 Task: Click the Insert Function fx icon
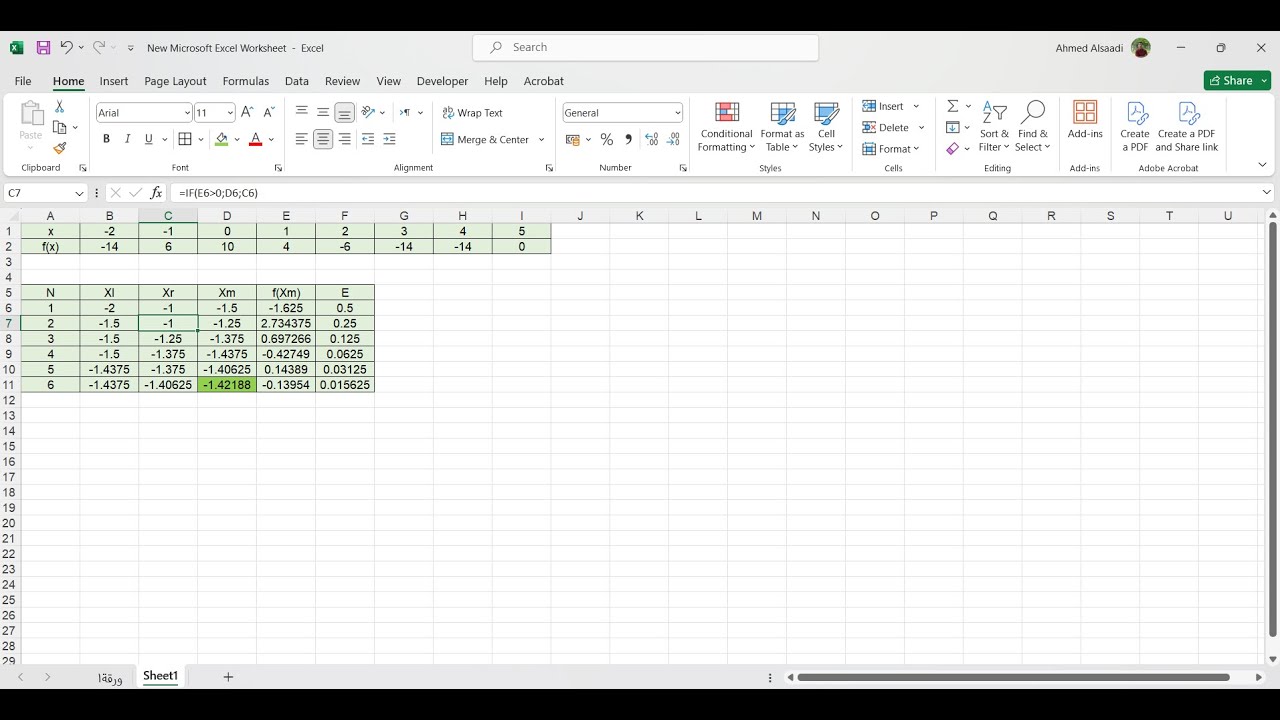click(156, 193)
